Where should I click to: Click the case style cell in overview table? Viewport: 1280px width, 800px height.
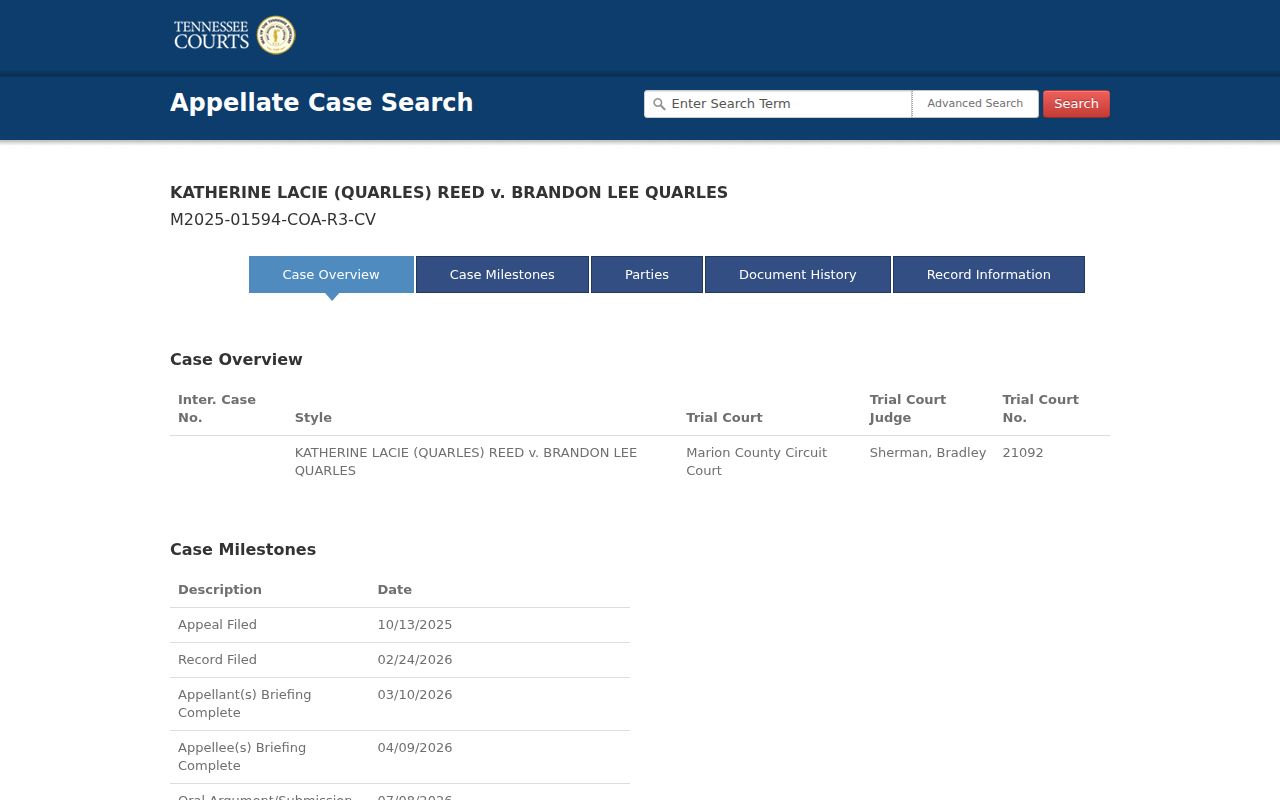tap(466, 461)
